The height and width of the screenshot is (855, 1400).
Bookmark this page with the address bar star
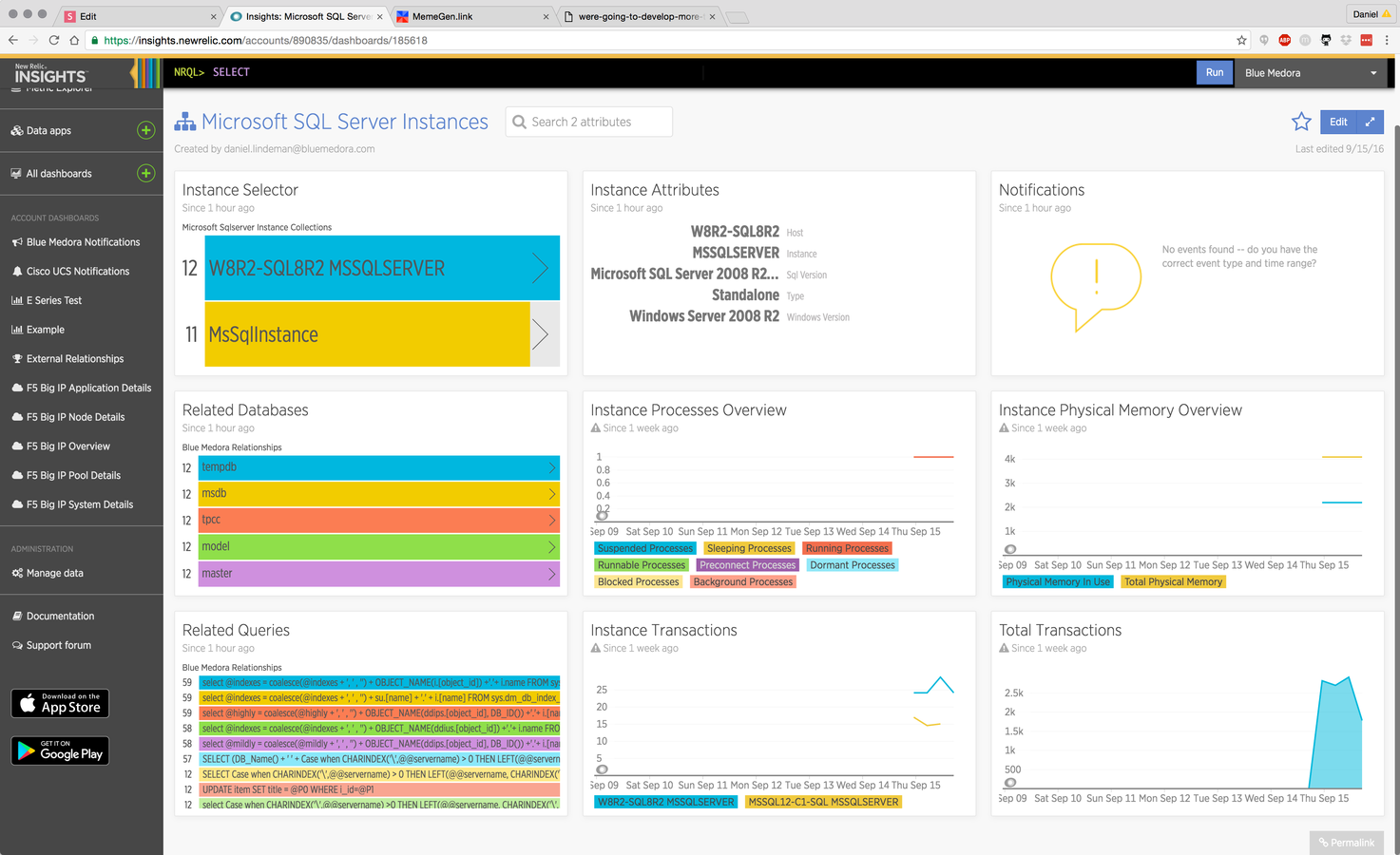coord(1241,40)
